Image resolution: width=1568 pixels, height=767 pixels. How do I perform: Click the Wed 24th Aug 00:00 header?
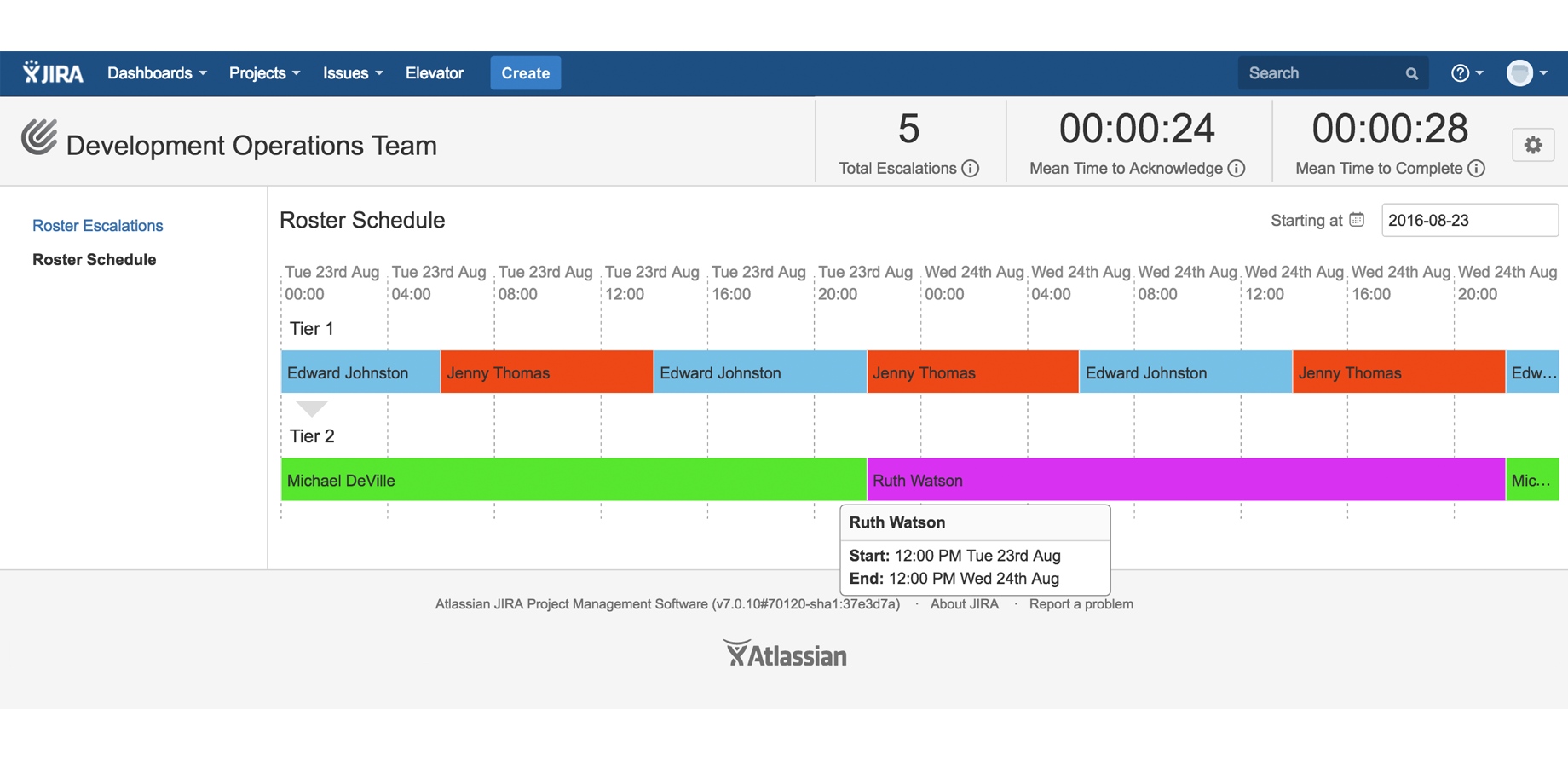[x=974, y=283]
